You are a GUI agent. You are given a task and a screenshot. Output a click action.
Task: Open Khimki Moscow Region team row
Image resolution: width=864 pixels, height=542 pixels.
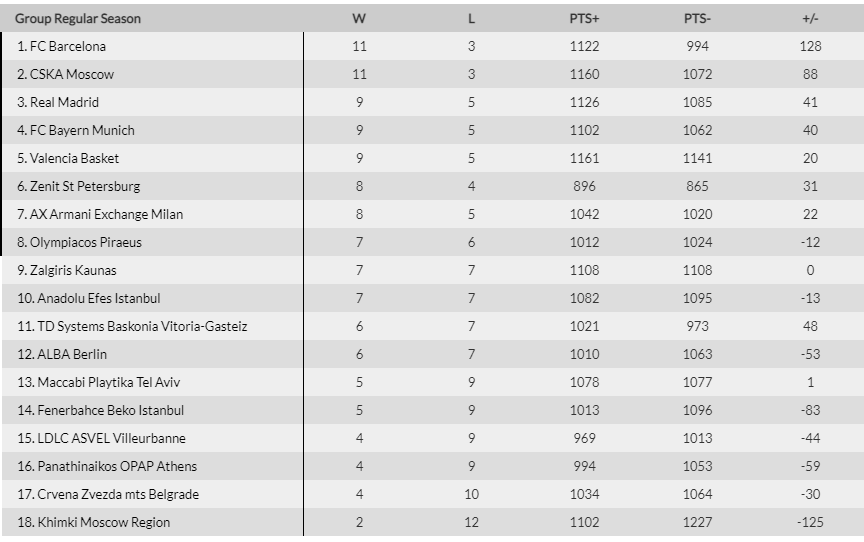pyautogui.click(x=432, y=522)
